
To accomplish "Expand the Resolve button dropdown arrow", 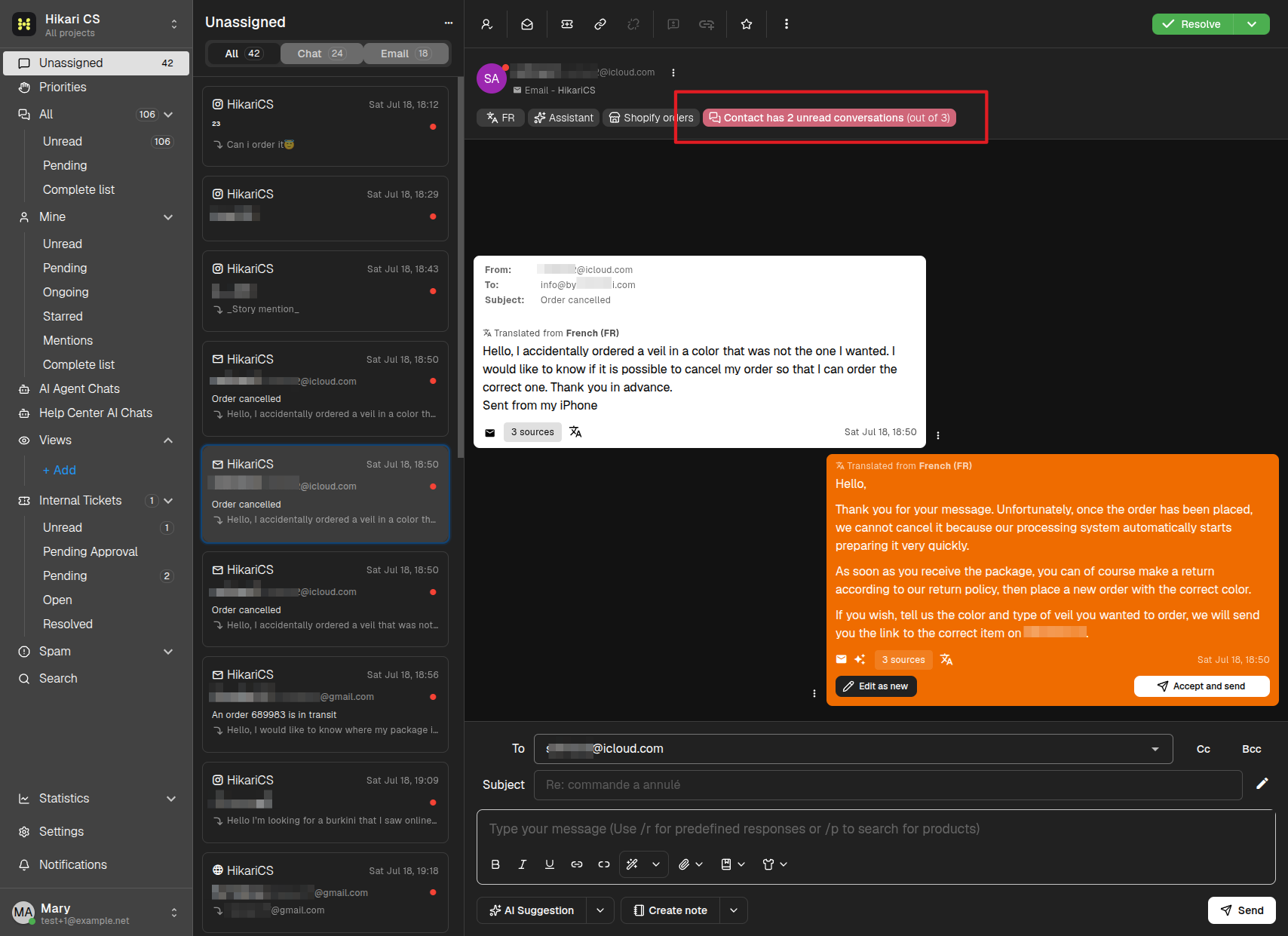I will tap(1252, 24).
